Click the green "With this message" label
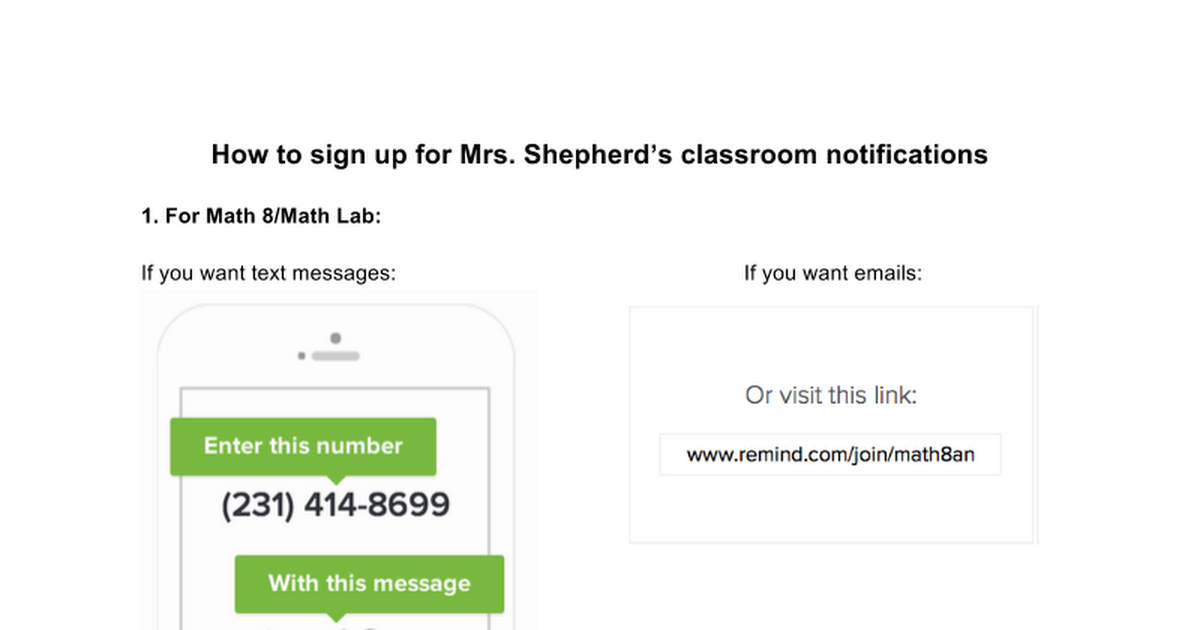The image size is (1200, 630). coord(369,584)
